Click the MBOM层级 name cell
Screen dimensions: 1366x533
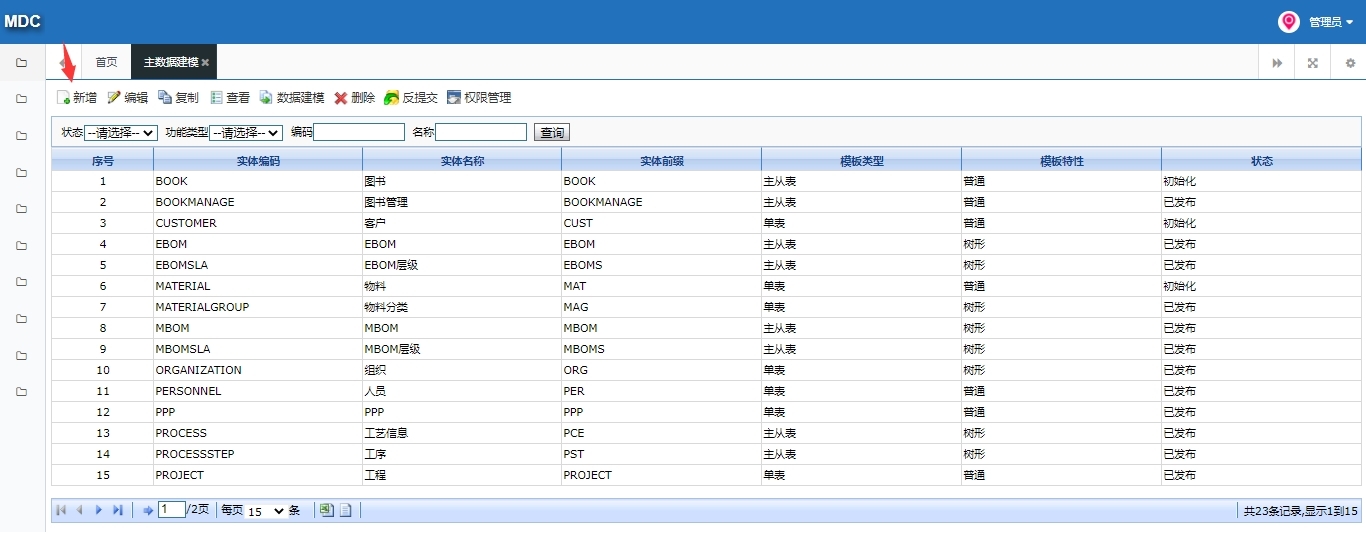[x=462, y=349]
